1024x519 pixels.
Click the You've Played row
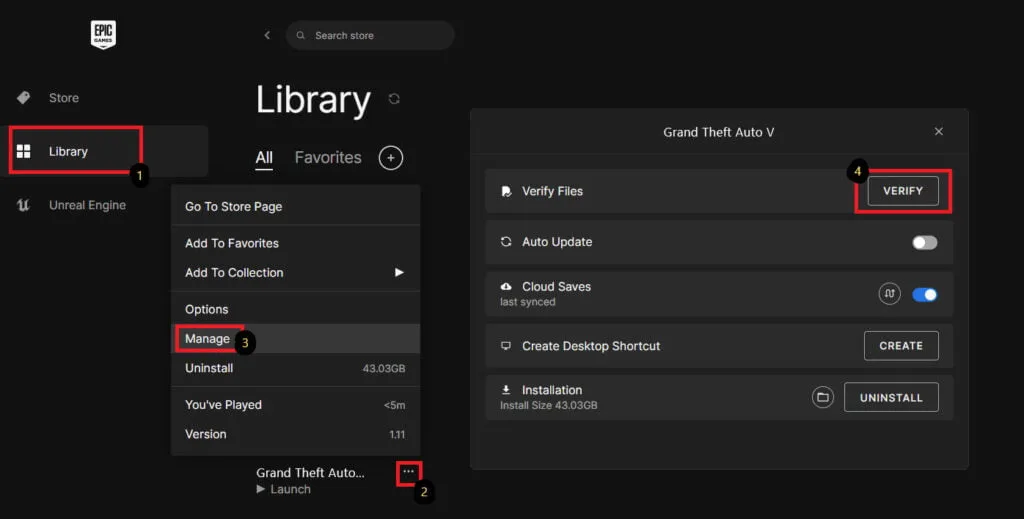tap(295, 405)
